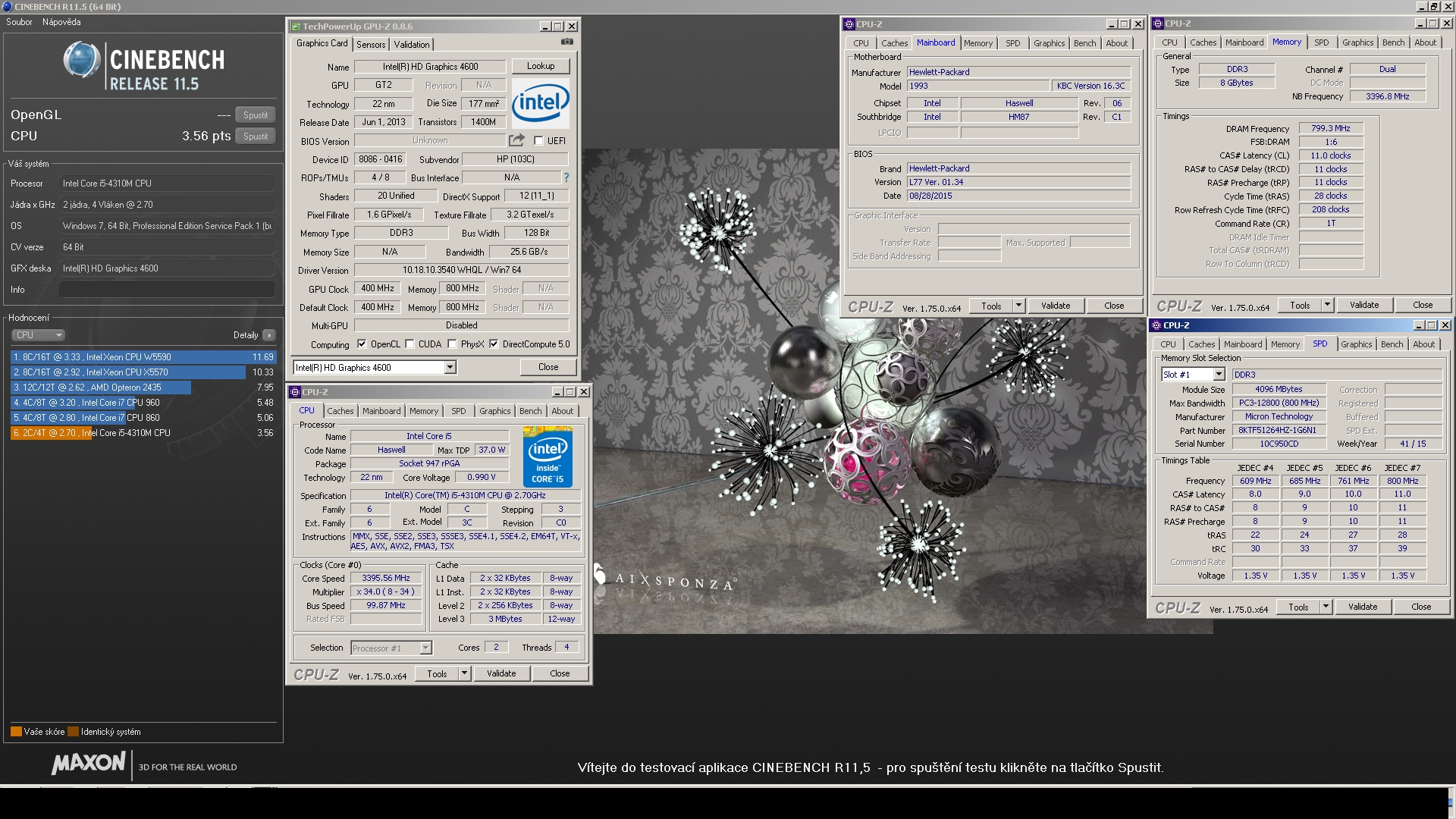The height and width of the screenshot is (819, 1456).
Task: Click Close in CPU-Z Memory window
Action: click(1423, 305)
